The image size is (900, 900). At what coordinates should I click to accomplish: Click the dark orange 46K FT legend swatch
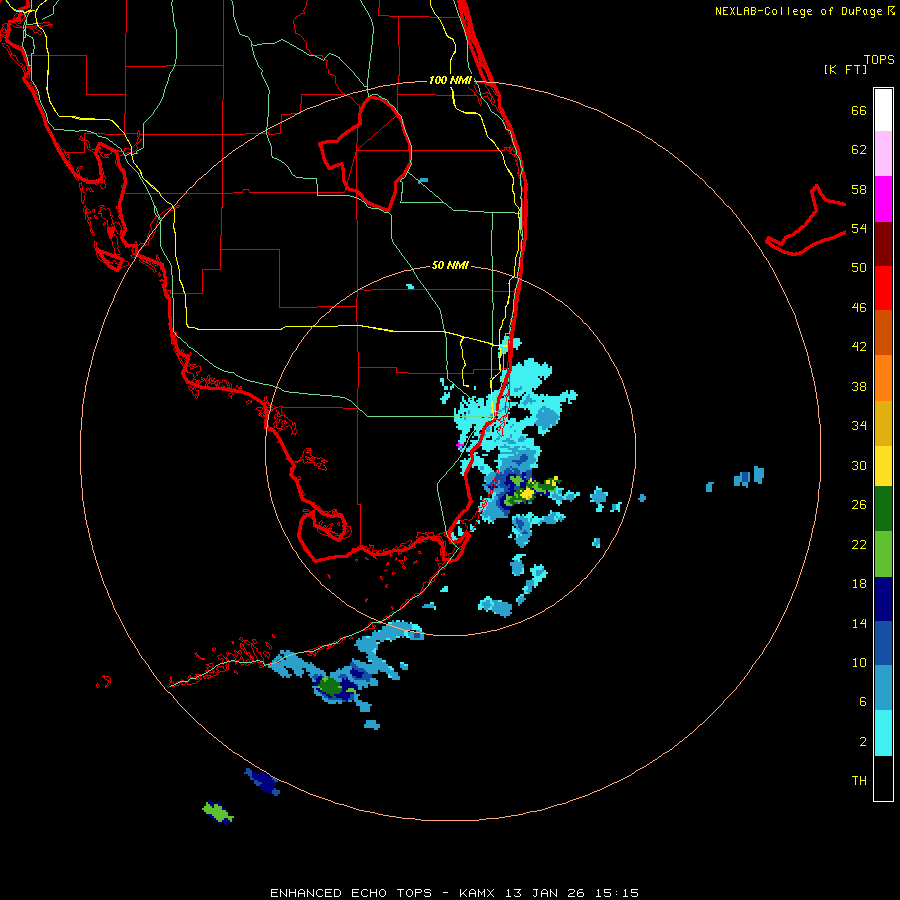tap(883, 333)
